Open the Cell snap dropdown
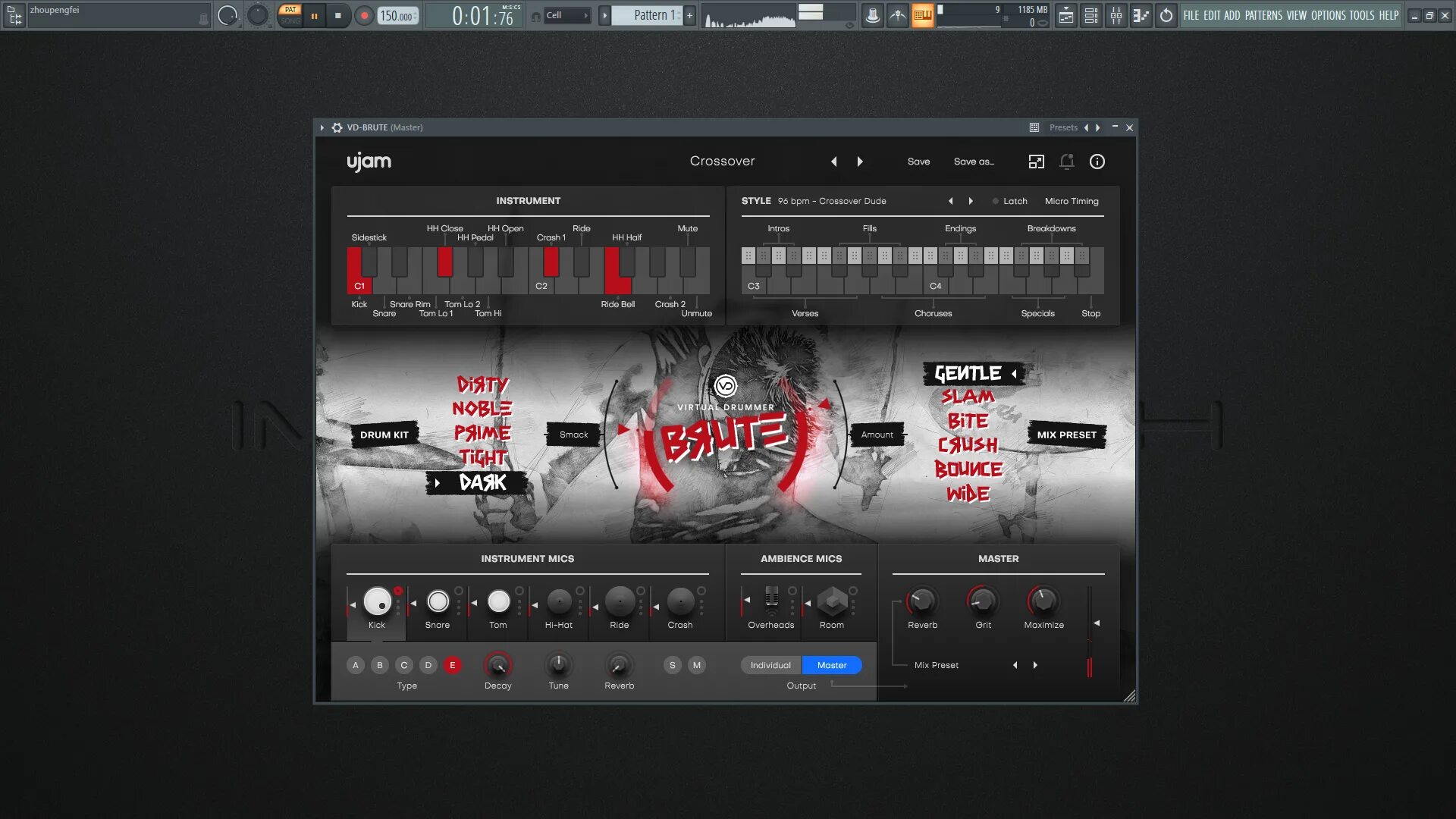 (x=566, y=15)
